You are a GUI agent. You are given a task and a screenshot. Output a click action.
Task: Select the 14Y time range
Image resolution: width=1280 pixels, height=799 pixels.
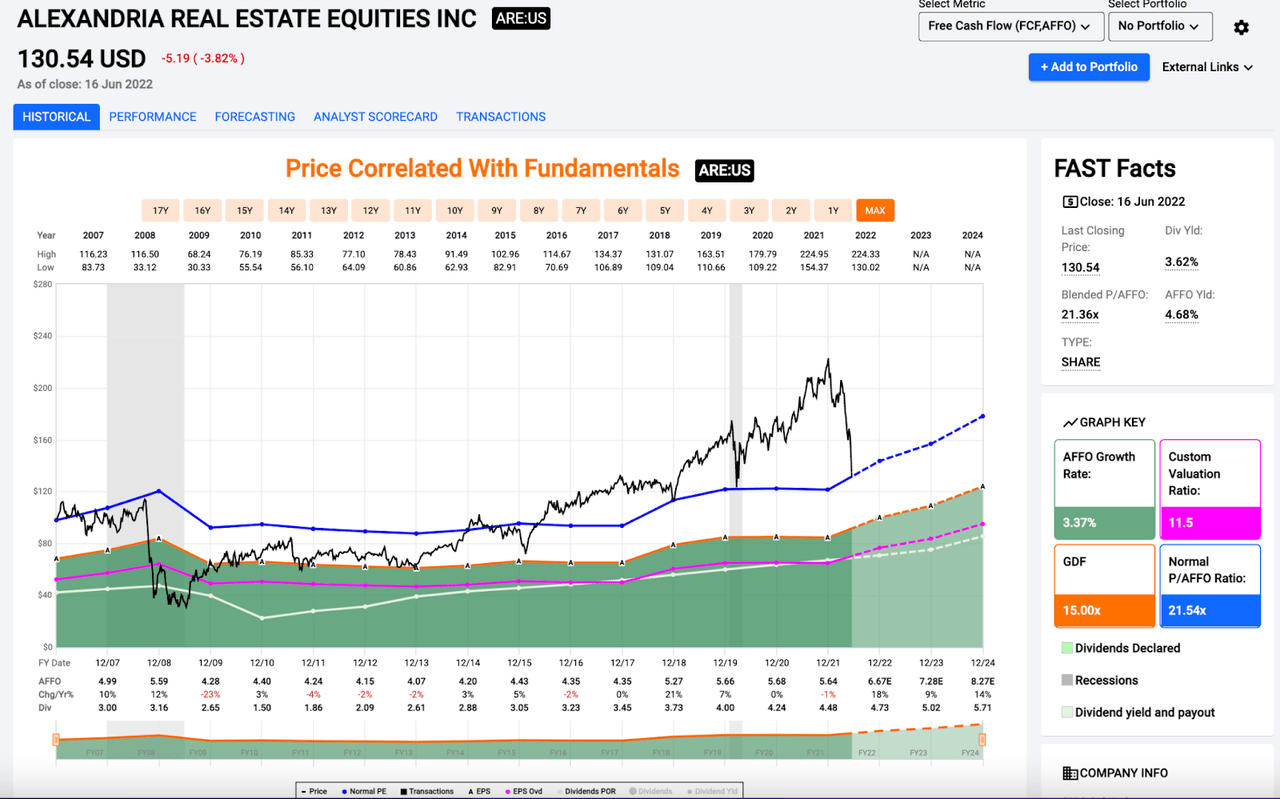286,211
